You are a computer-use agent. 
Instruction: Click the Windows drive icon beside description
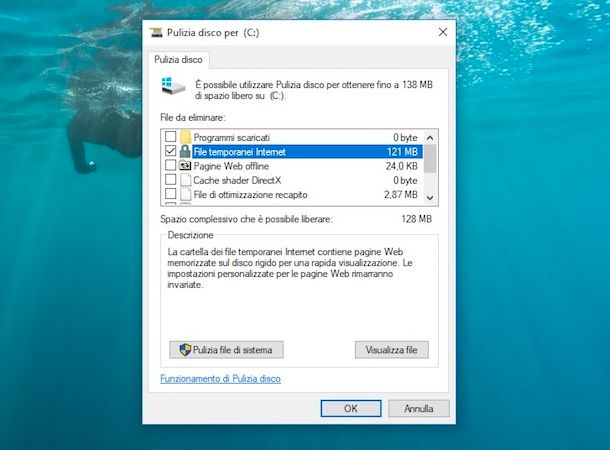[173, 86]
